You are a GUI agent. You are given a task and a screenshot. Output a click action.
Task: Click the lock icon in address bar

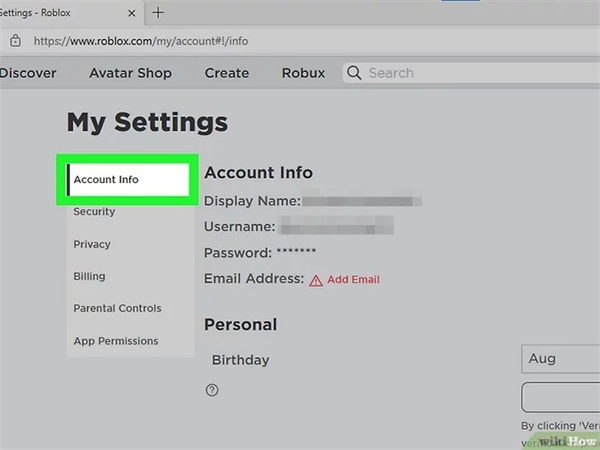pos(15,41)
